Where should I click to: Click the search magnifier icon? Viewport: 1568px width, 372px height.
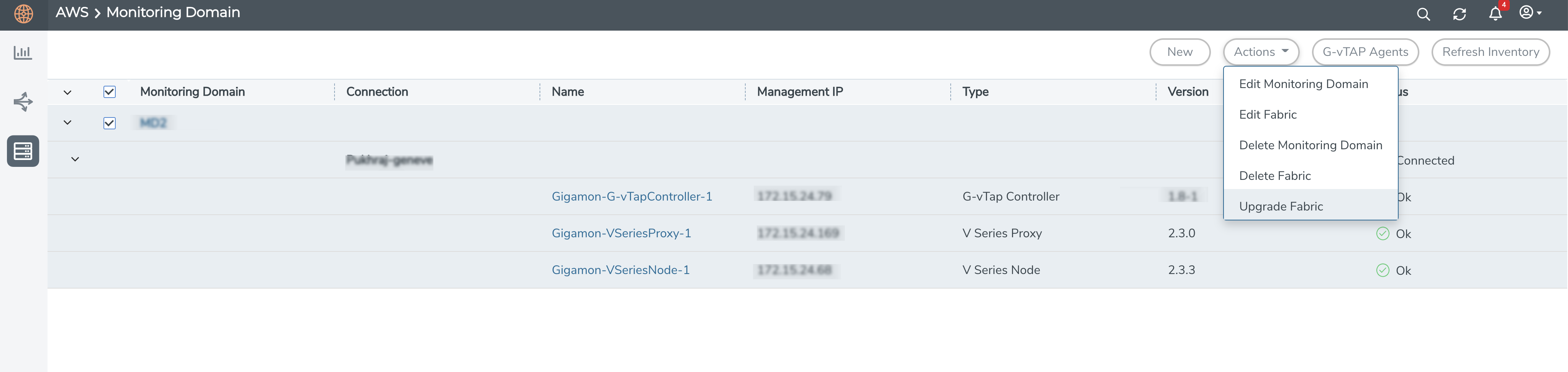[1423, 14]
